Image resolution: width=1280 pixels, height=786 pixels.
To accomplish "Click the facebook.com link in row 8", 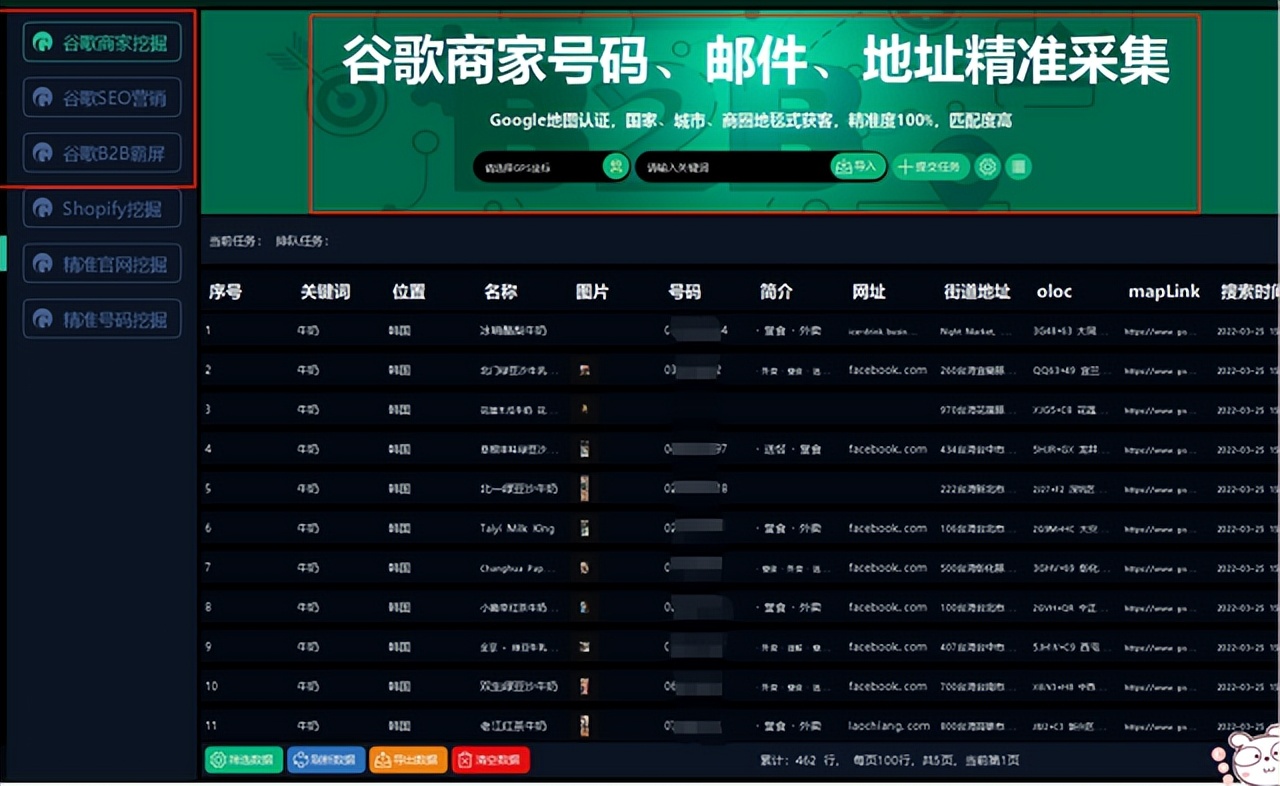I will [x=887, y=607].
